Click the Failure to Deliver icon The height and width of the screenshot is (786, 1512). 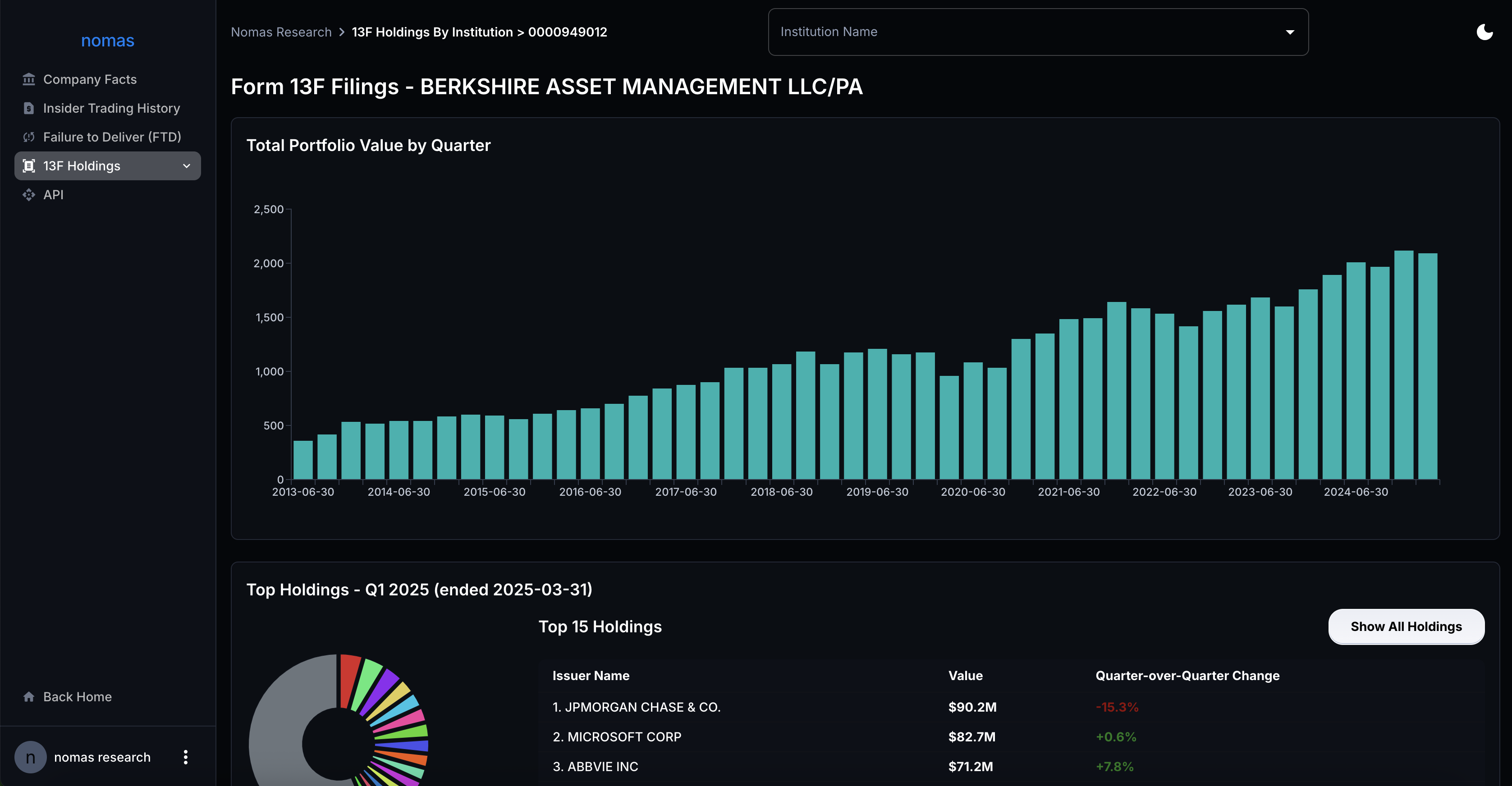tap(29, 137)
